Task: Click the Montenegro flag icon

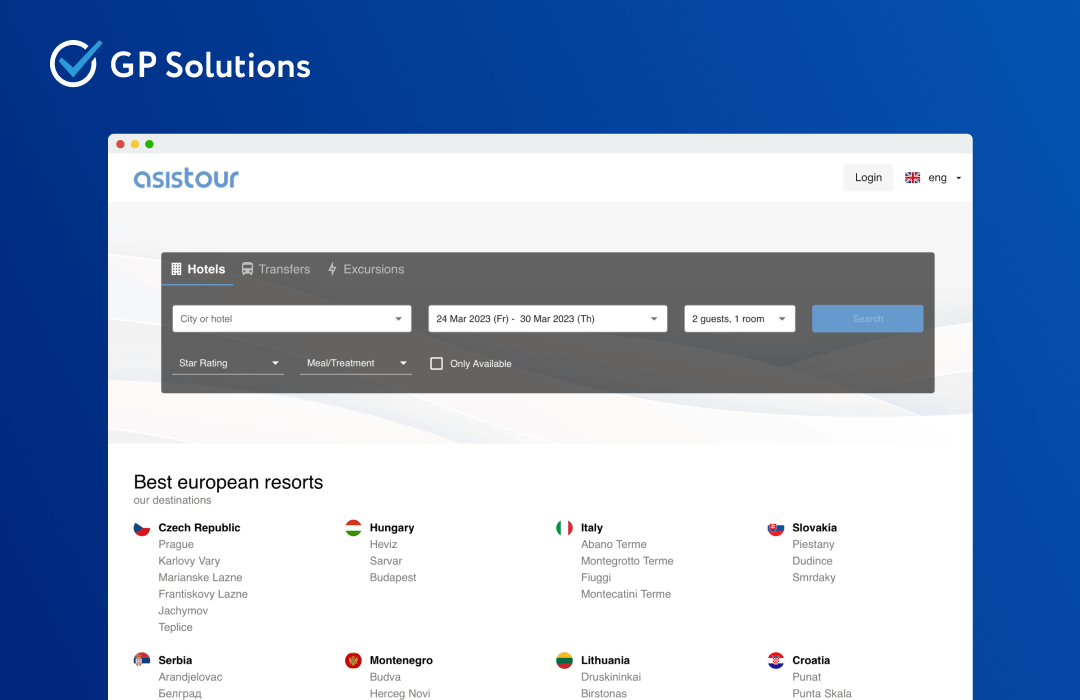Action: (x=353, y=661)
